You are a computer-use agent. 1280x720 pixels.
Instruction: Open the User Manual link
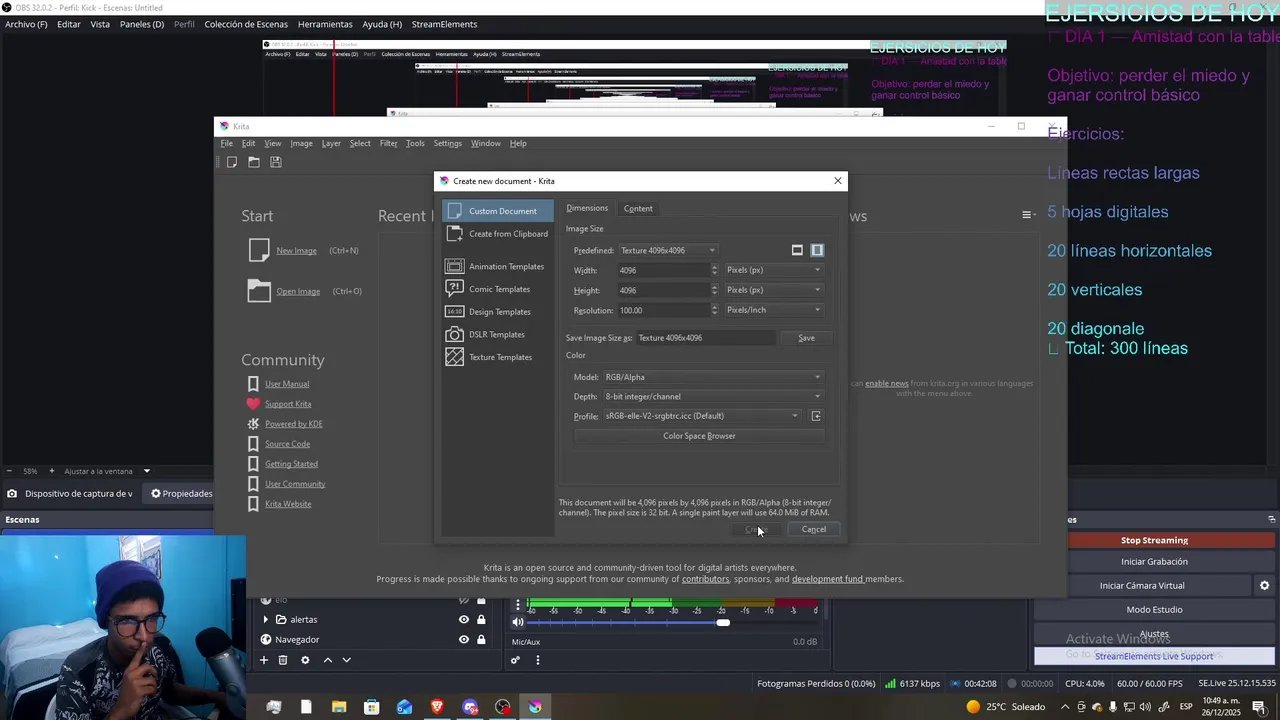tap(287, 384)
